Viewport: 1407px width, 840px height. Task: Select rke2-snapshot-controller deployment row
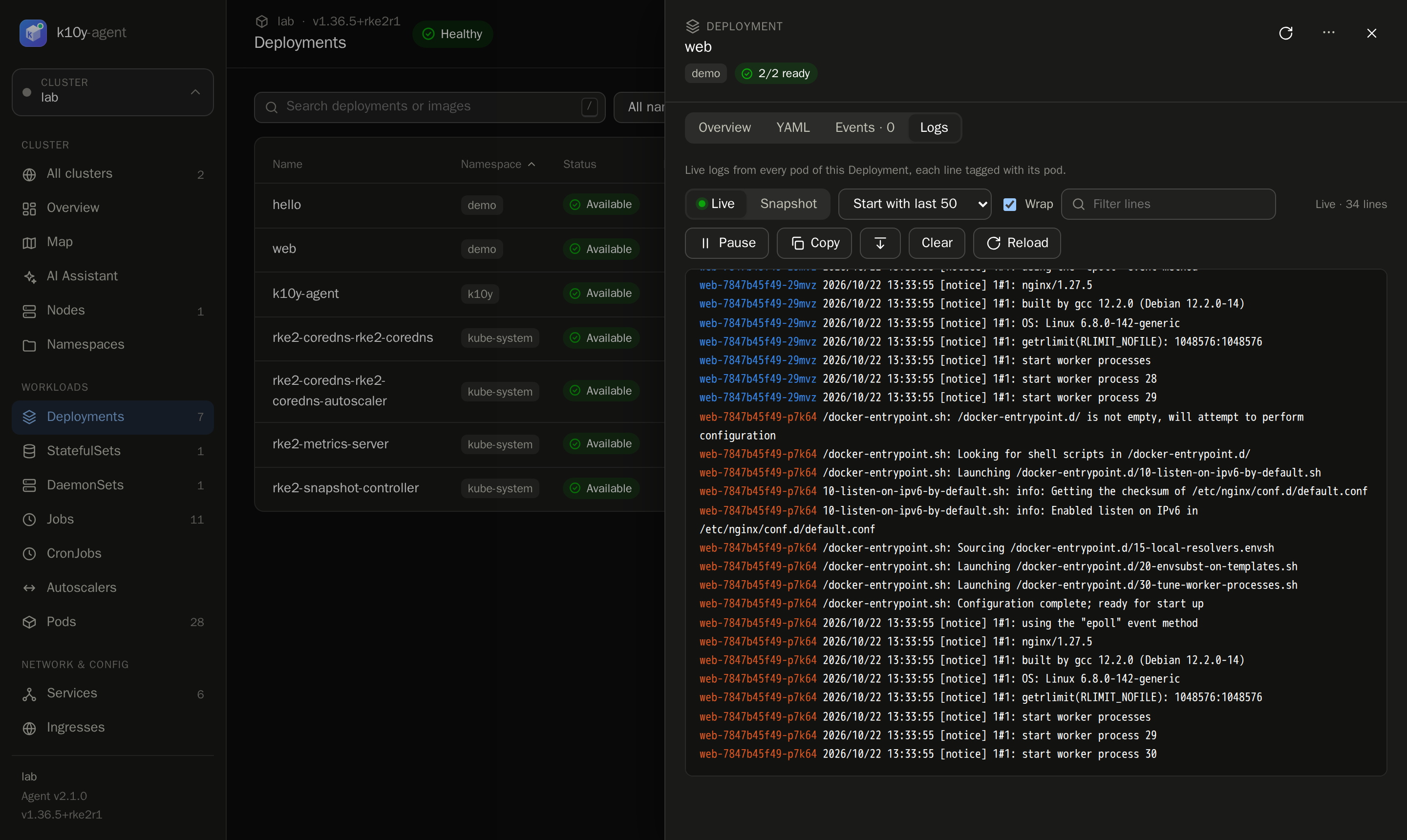coord(460,488)
